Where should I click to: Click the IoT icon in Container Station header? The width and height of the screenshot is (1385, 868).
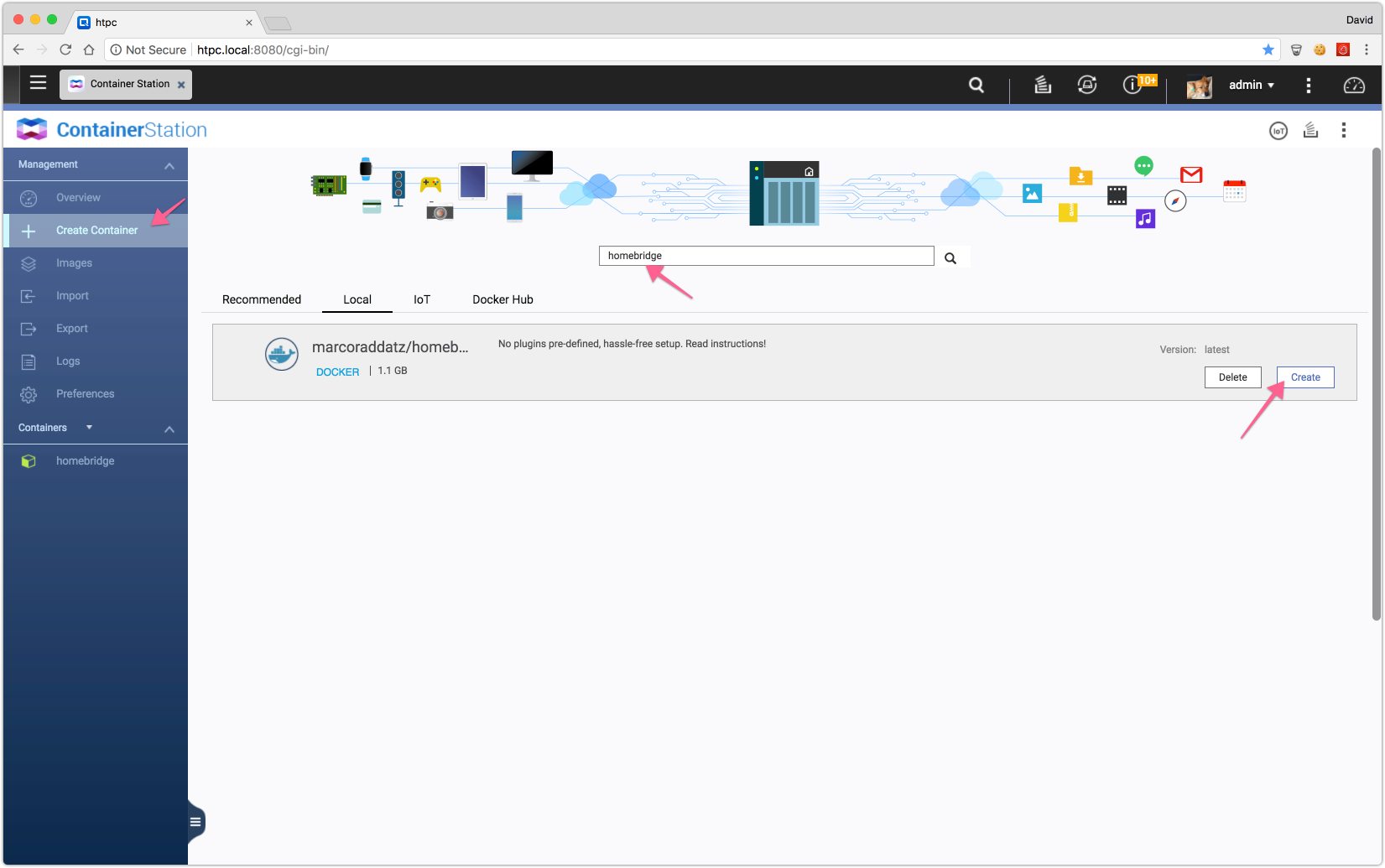coord(1278,131)
